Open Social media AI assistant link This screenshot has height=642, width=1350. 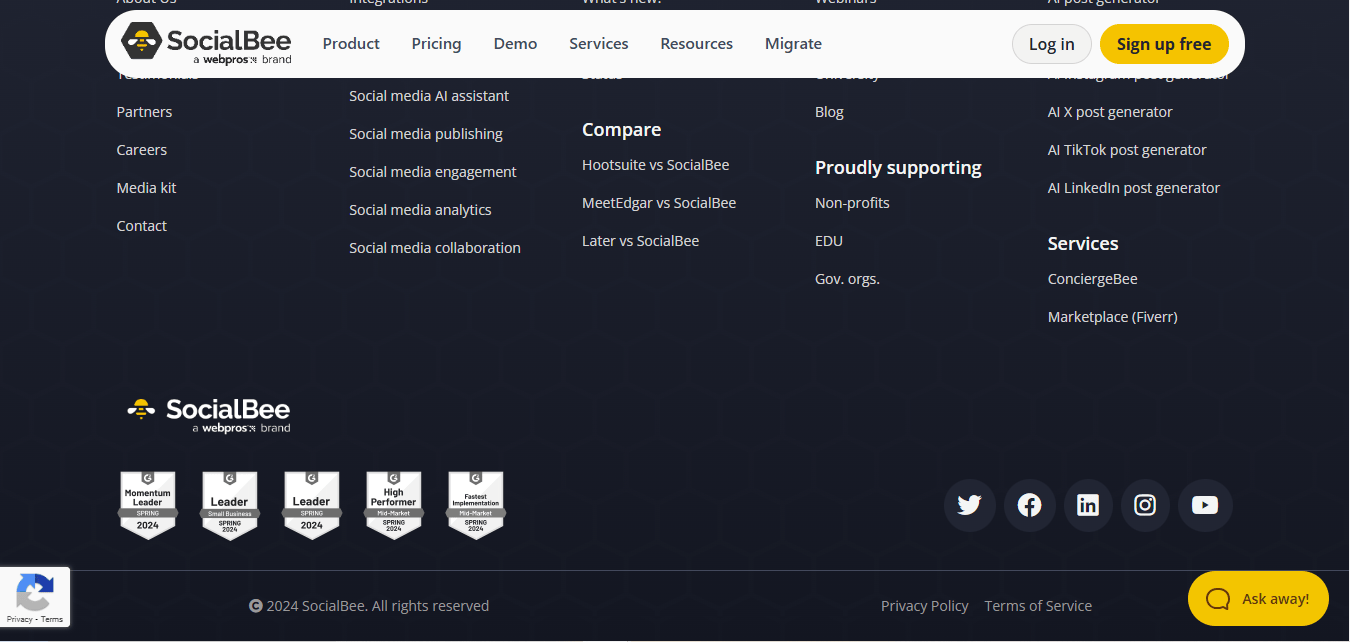[429, 96]
